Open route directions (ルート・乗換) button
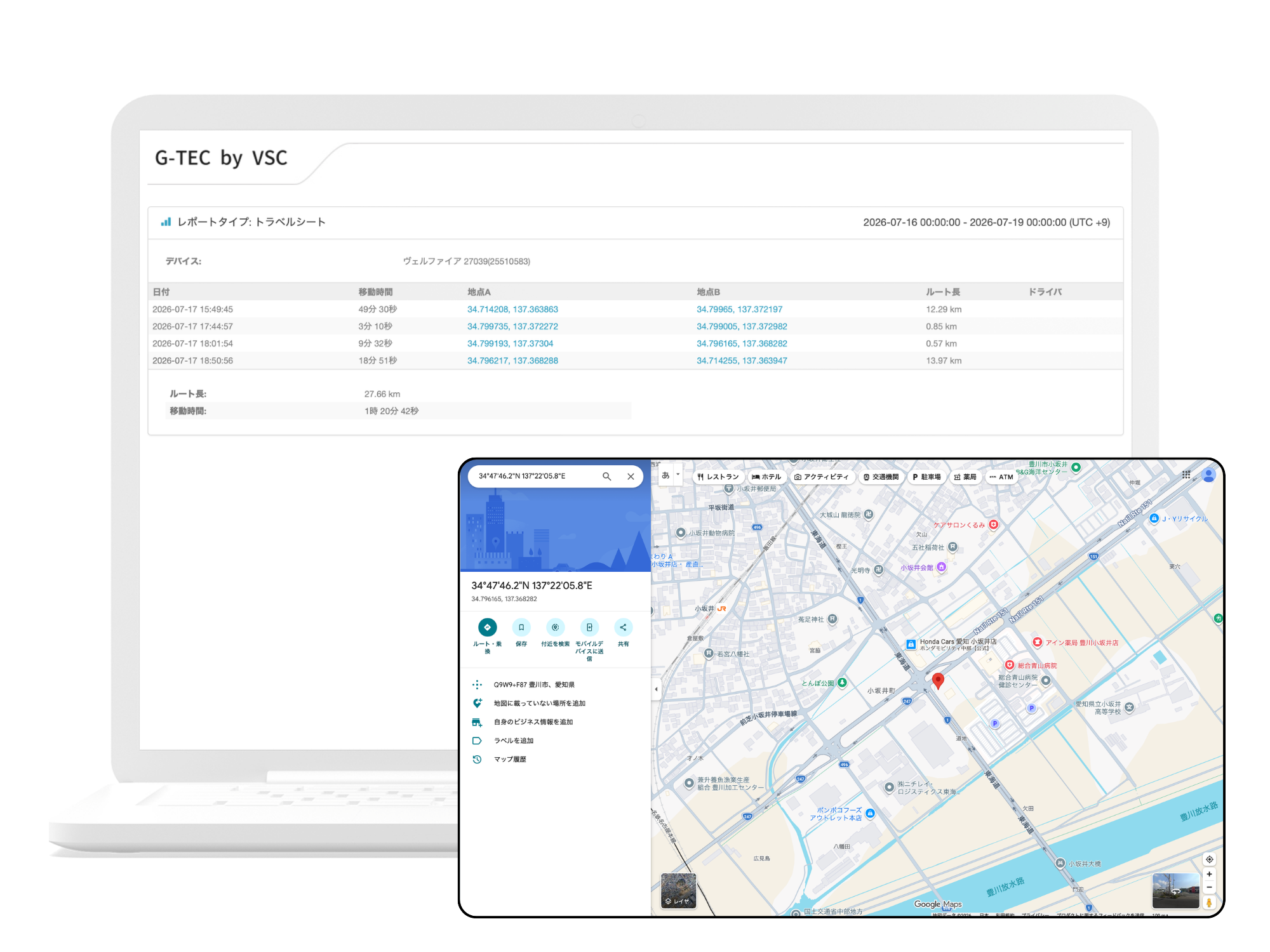 [x=487, y=627]
